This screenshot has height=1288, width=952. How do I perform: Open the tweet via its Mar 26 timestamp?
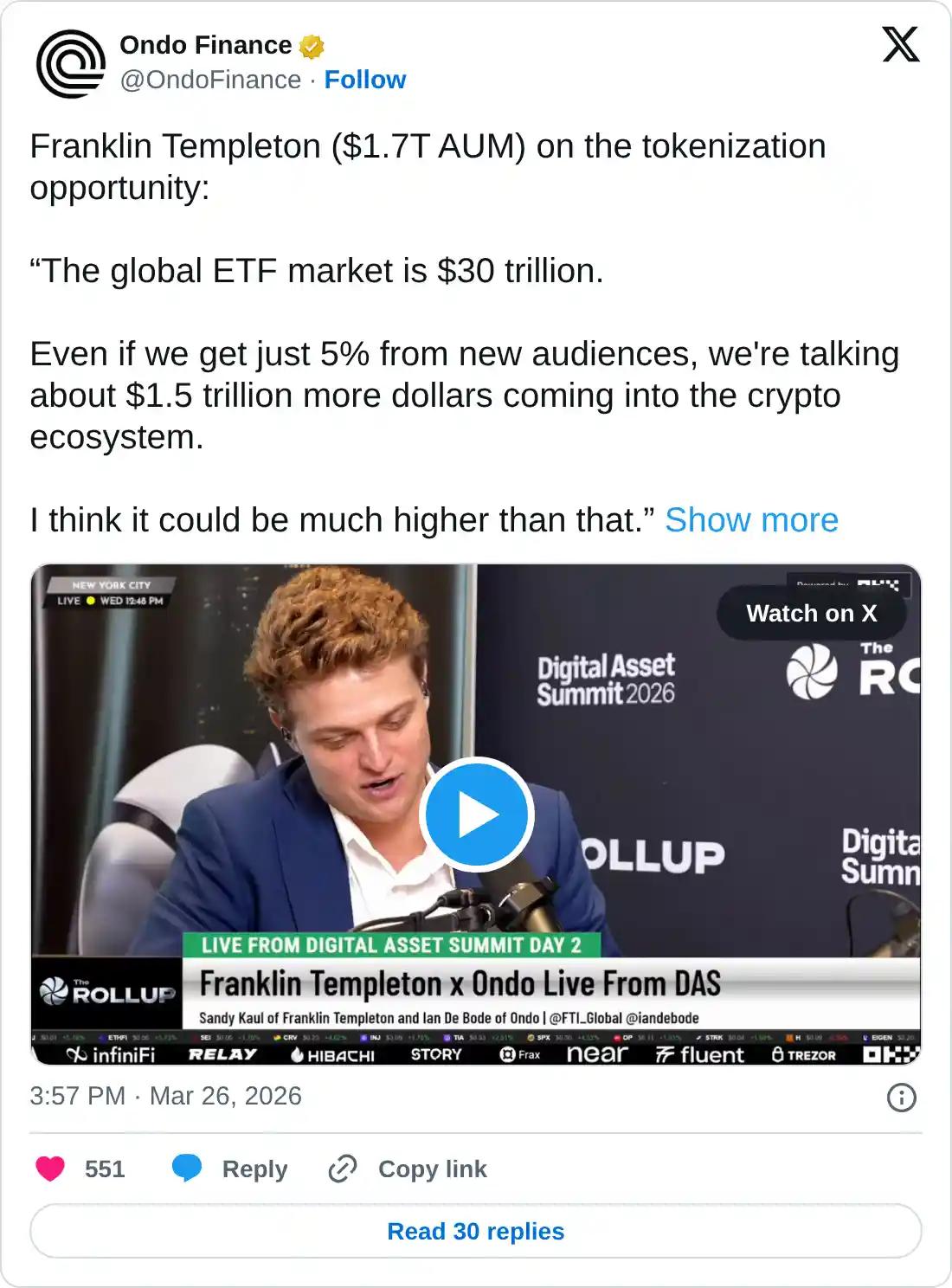tap(164, 1097)
